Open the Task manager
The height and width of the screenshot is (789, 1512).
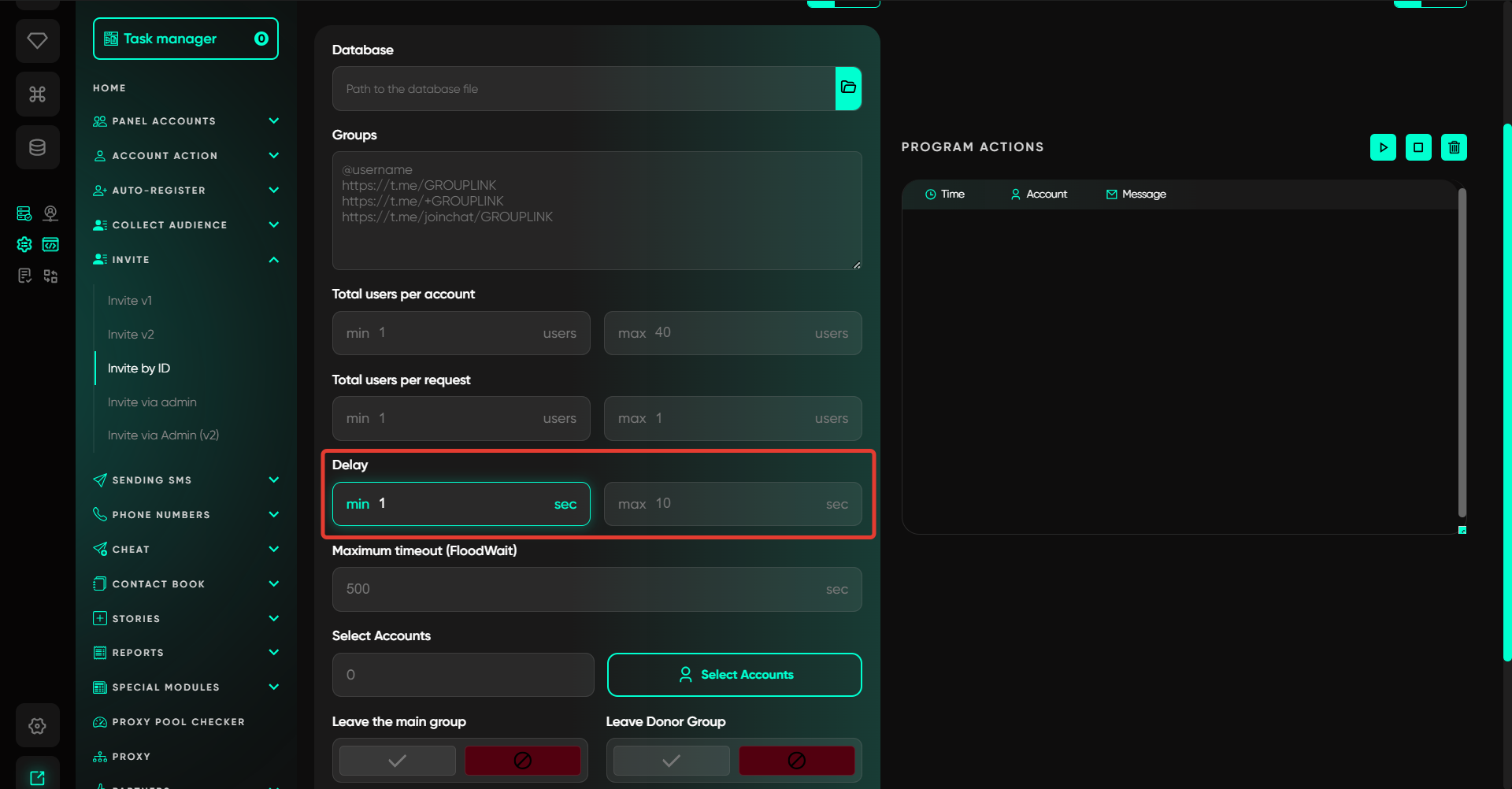[x=186, y=39]
